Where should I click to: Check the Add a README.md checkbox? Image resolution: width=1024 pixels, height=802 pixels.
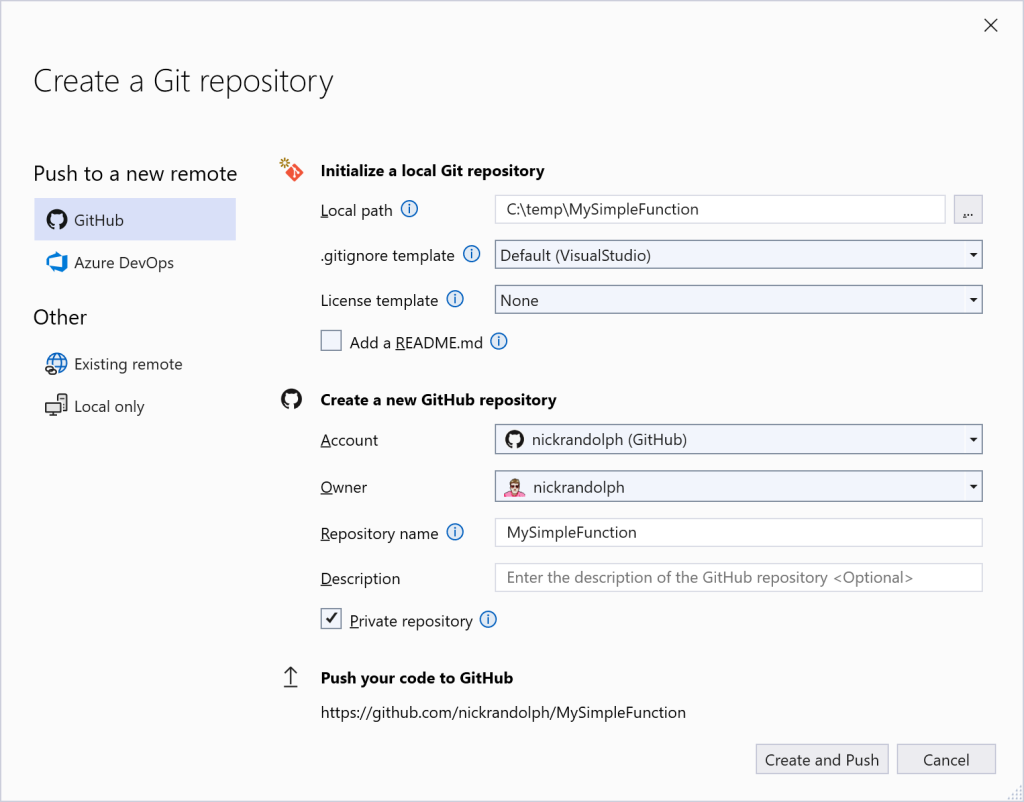331,340
